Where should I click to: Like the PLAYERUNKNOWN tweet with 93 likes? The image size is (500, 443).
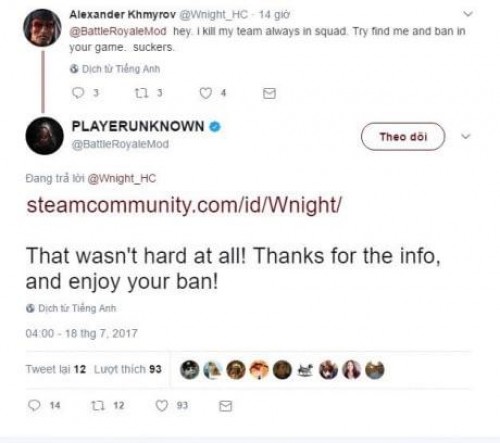pos(162,405)
